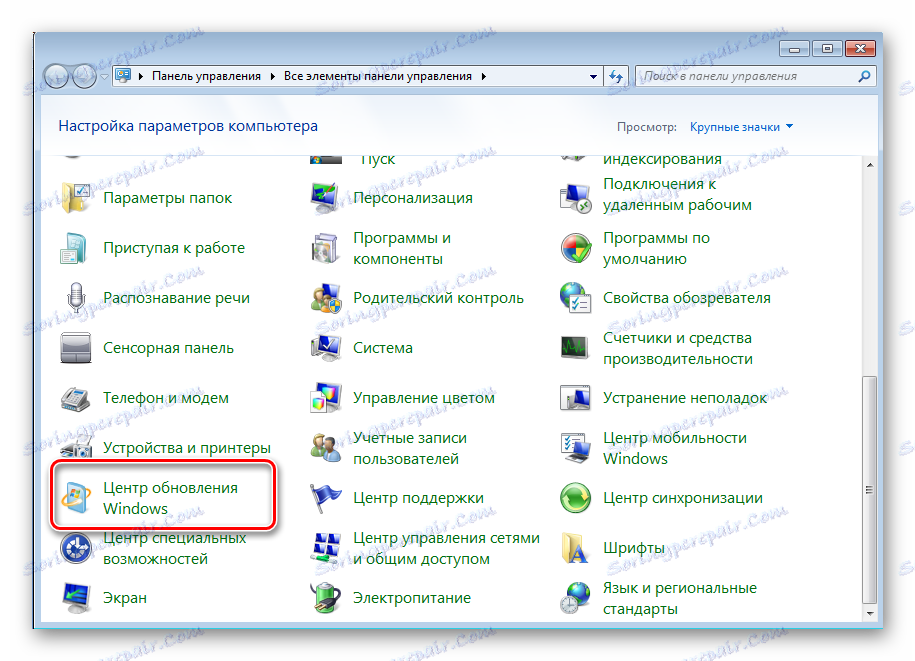
Task: Click the Программы по умолчанию icon
Action: pos(576,248)
